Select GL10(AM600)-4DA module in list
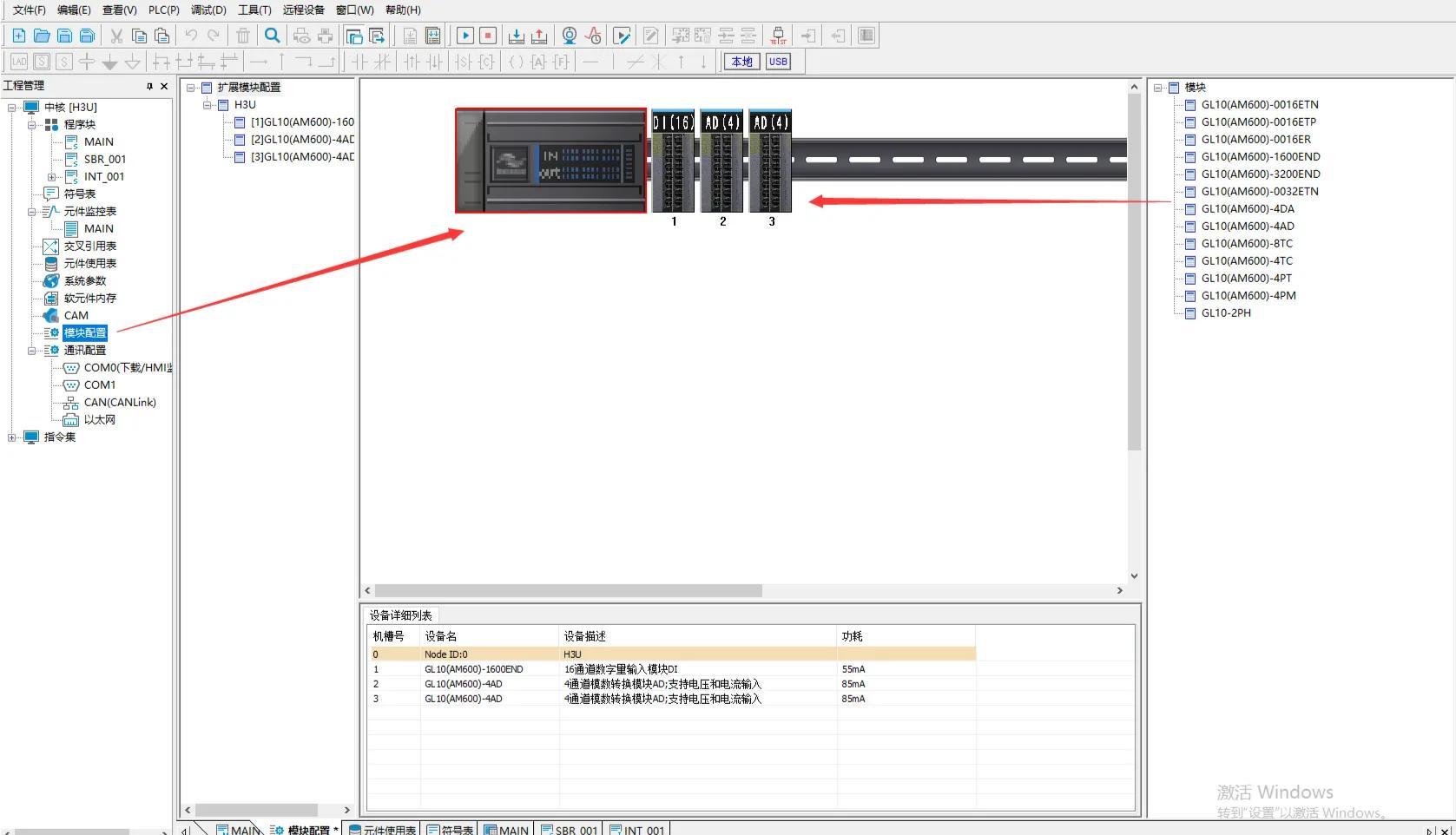This screenshot has width=1456, height=835. coord(1247,209)
